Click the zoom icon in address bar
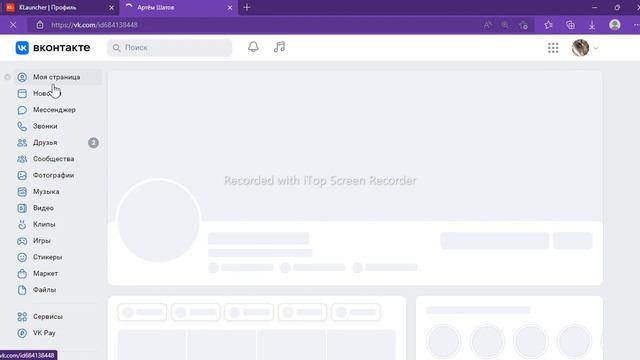Image resolution: width=640 pixels, height=360 pixels. (x=505, y=25)
